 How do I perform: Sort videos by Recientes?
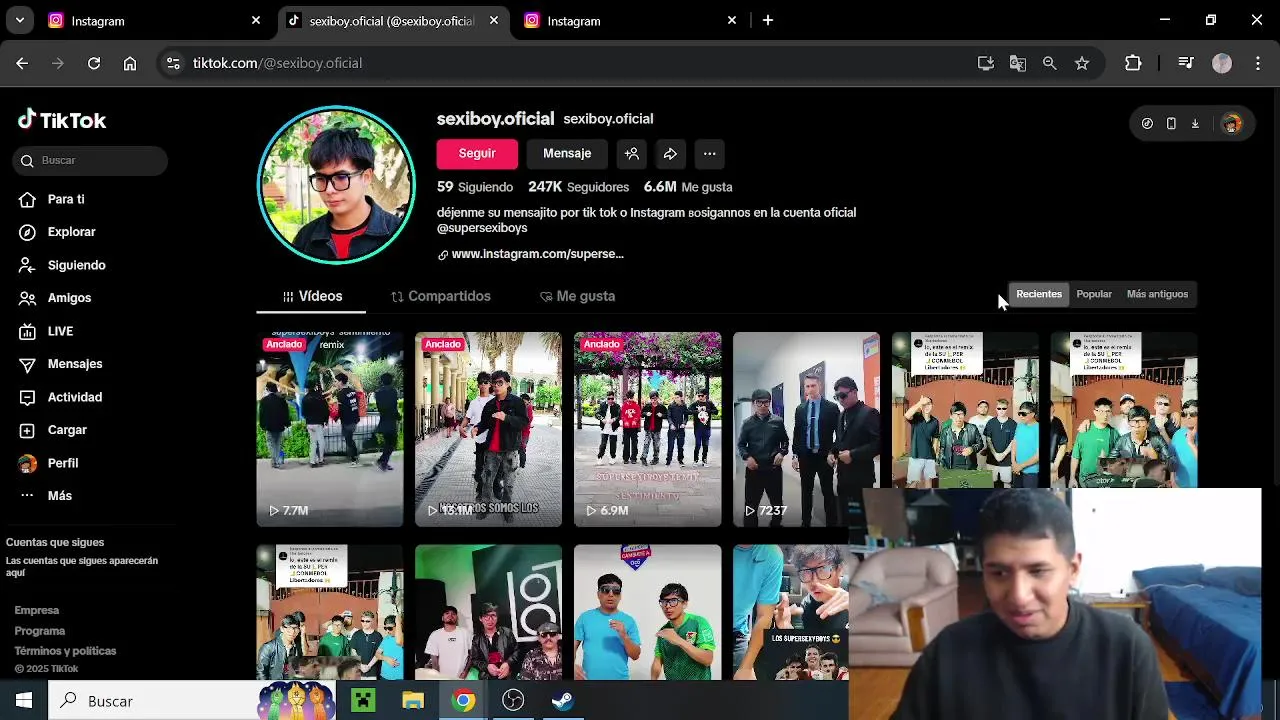[x=1039, y=294]
